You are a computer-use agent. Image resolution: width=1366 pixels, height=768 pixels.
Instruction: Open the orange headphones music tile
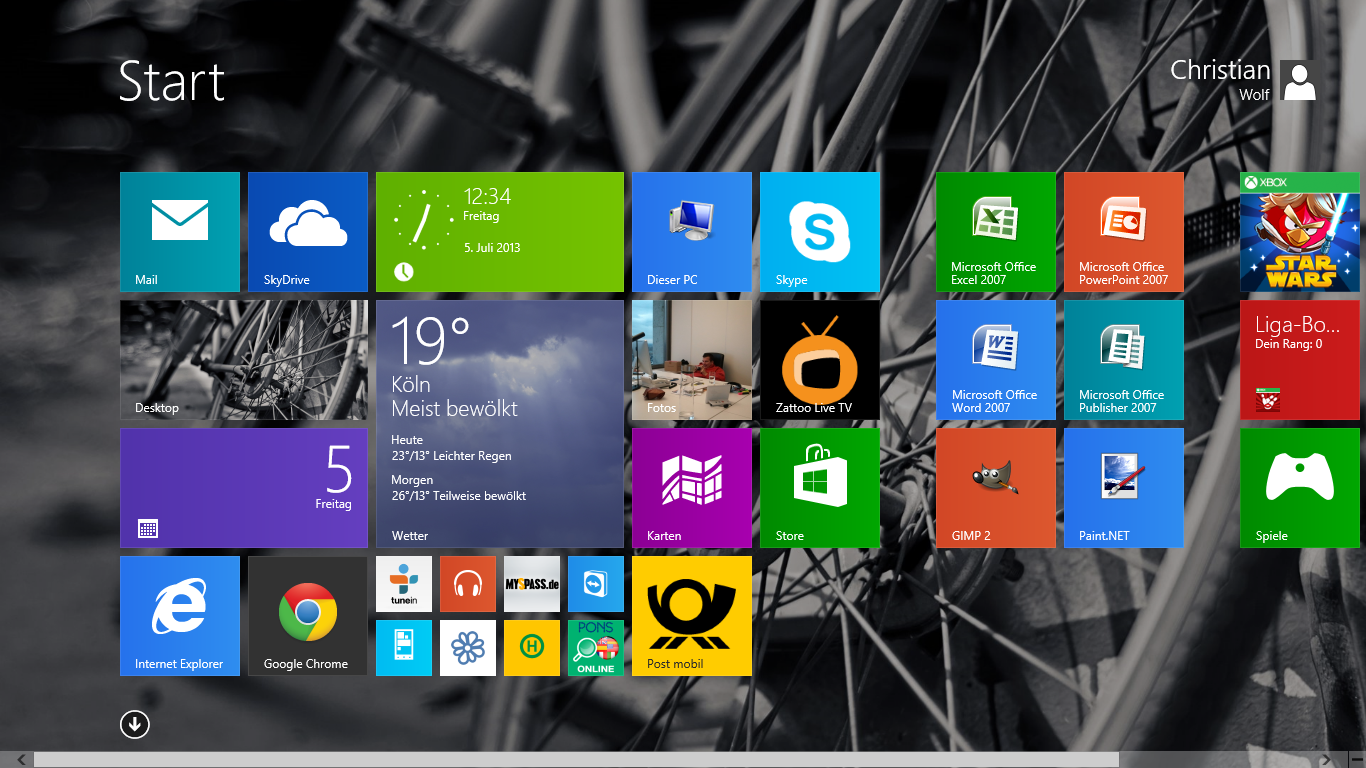(468, 584)
